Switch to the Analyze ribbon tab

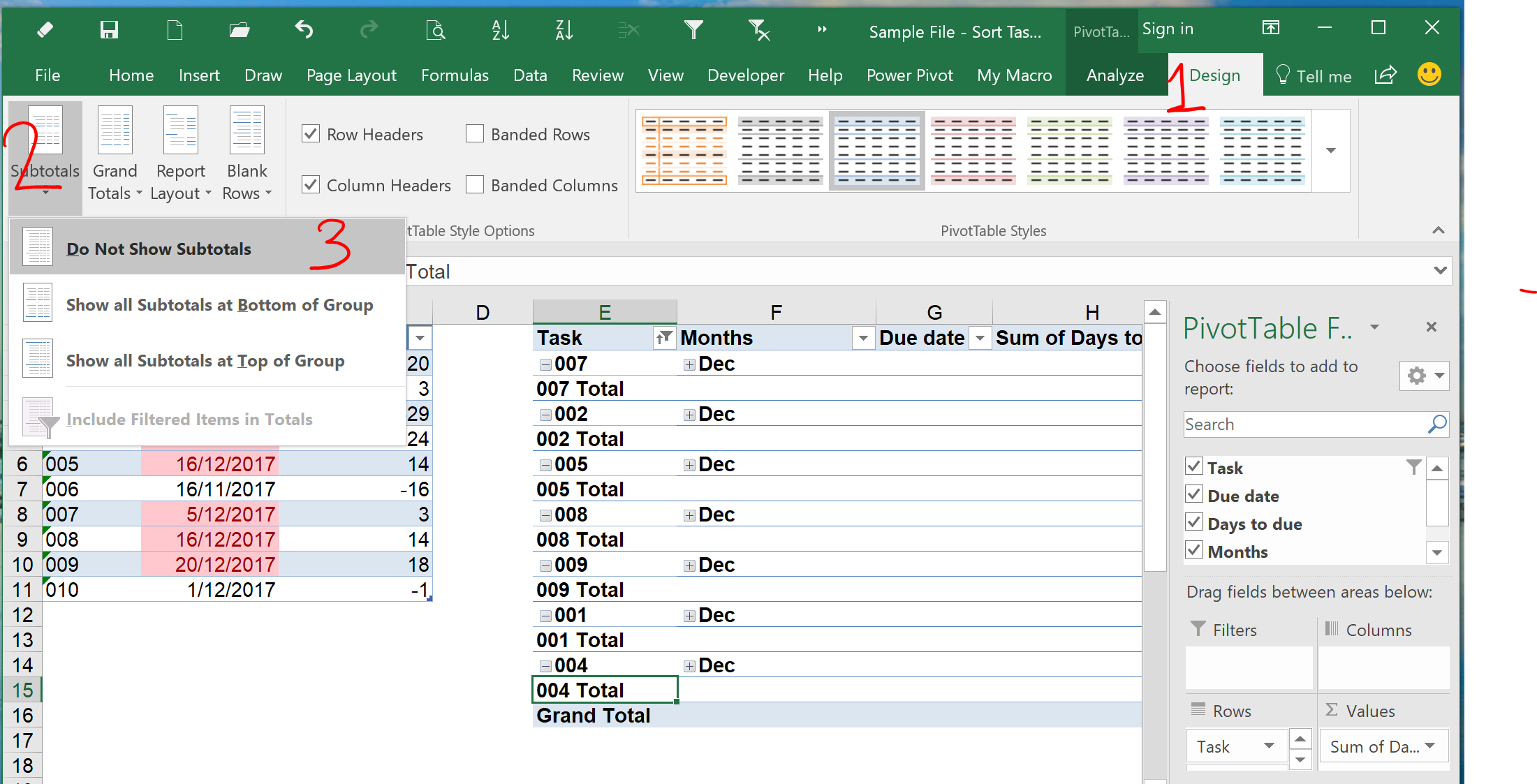1115,75
